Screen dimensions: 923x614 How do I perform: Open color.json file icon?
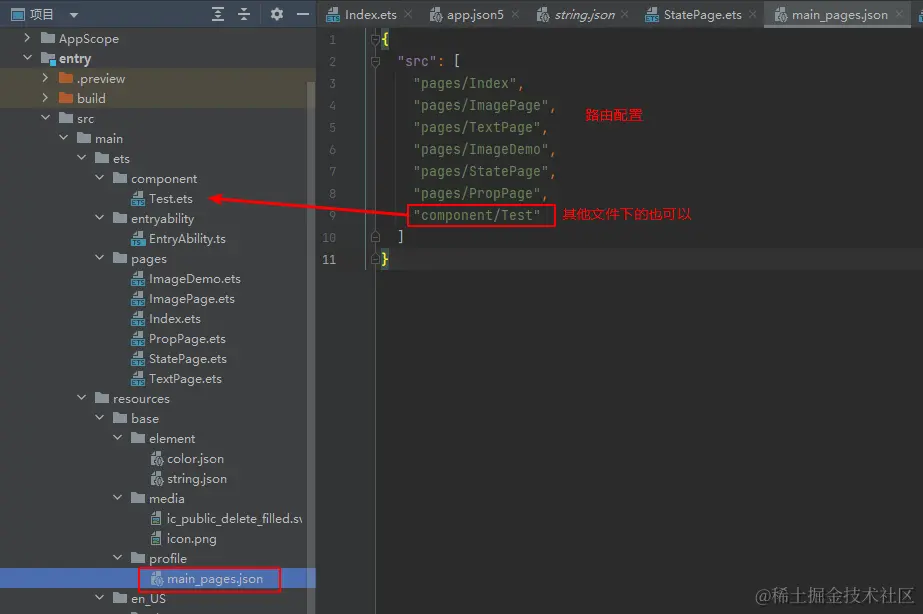(157, 459)
